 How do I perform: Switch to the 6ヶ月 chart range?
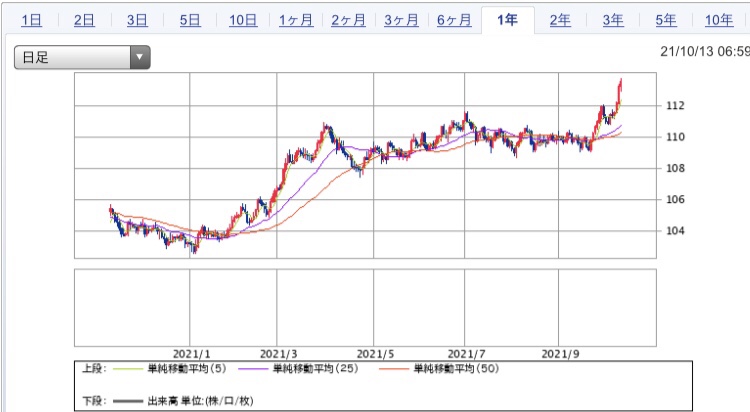point(454,20)
